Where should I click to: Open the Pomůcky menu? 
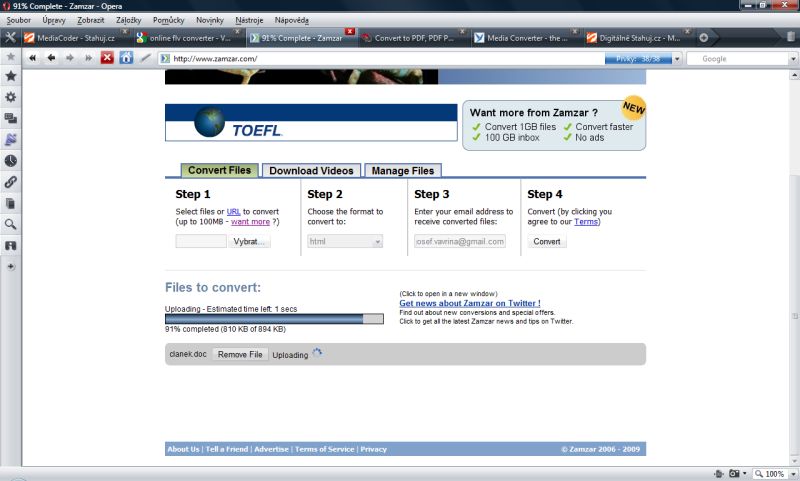coord(168,20)
